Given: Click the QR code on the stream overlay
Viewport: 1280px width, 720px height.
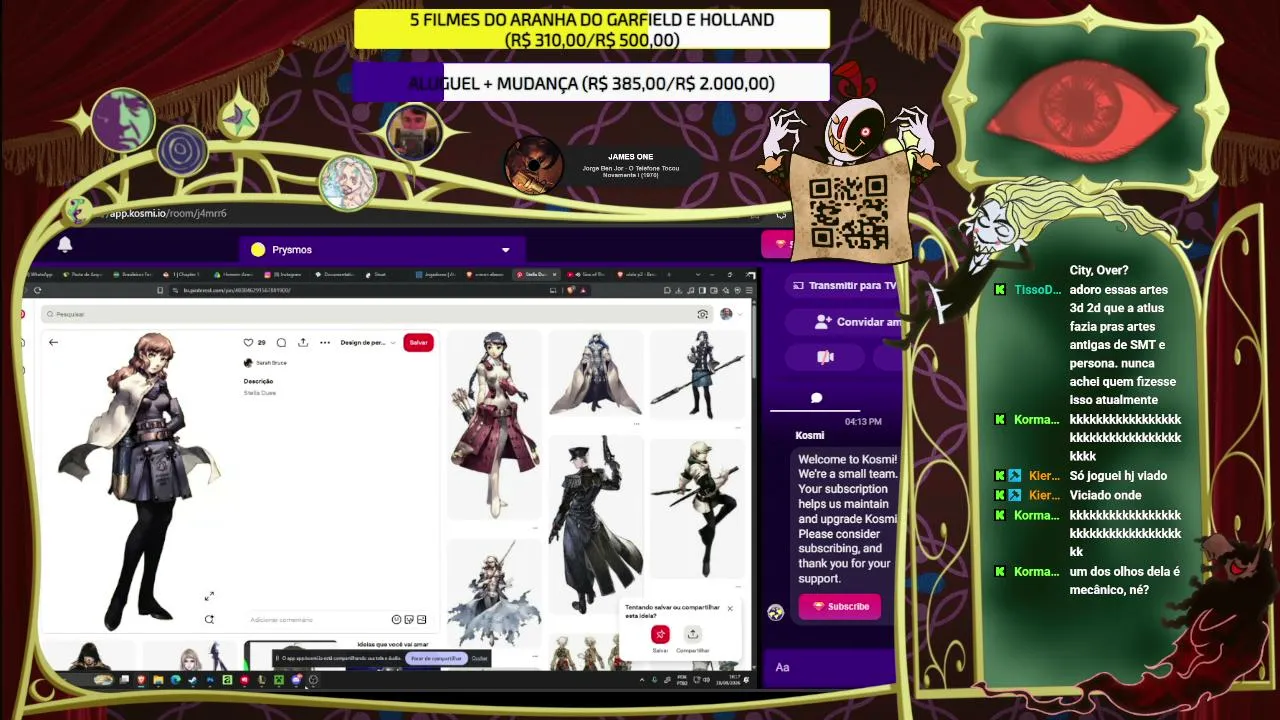Looking at the screenshot, I should pos(849,211).
